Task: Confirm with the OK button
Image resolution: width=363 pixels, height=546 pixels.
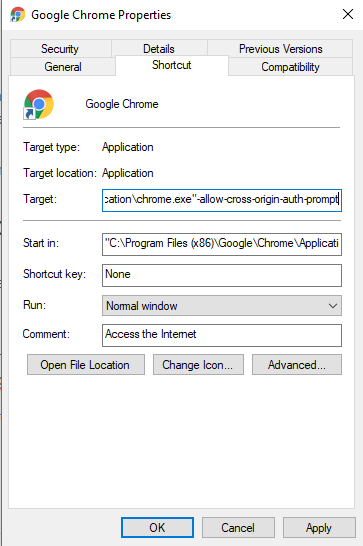Action: (x=157, y=528)
